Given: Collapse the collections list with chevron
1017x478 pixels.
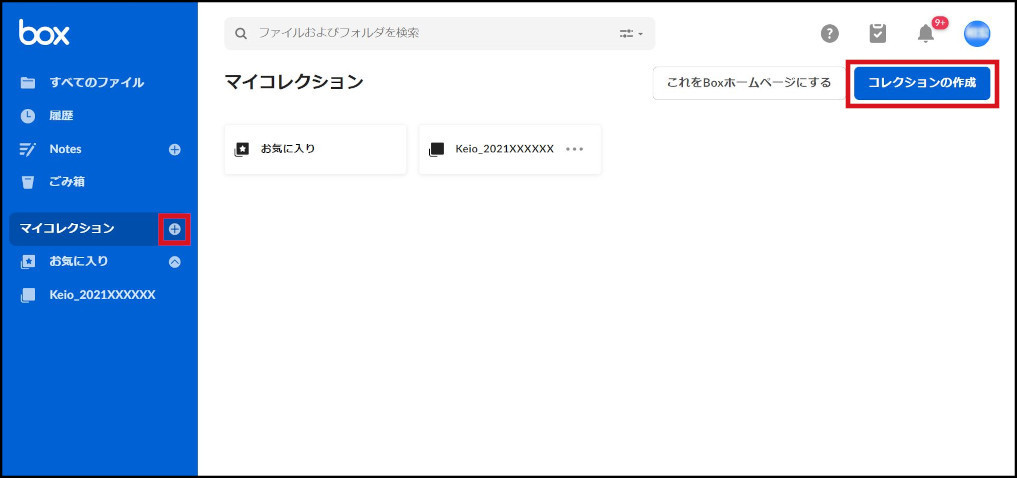Looking at the screenshot, I should [174, 262].
